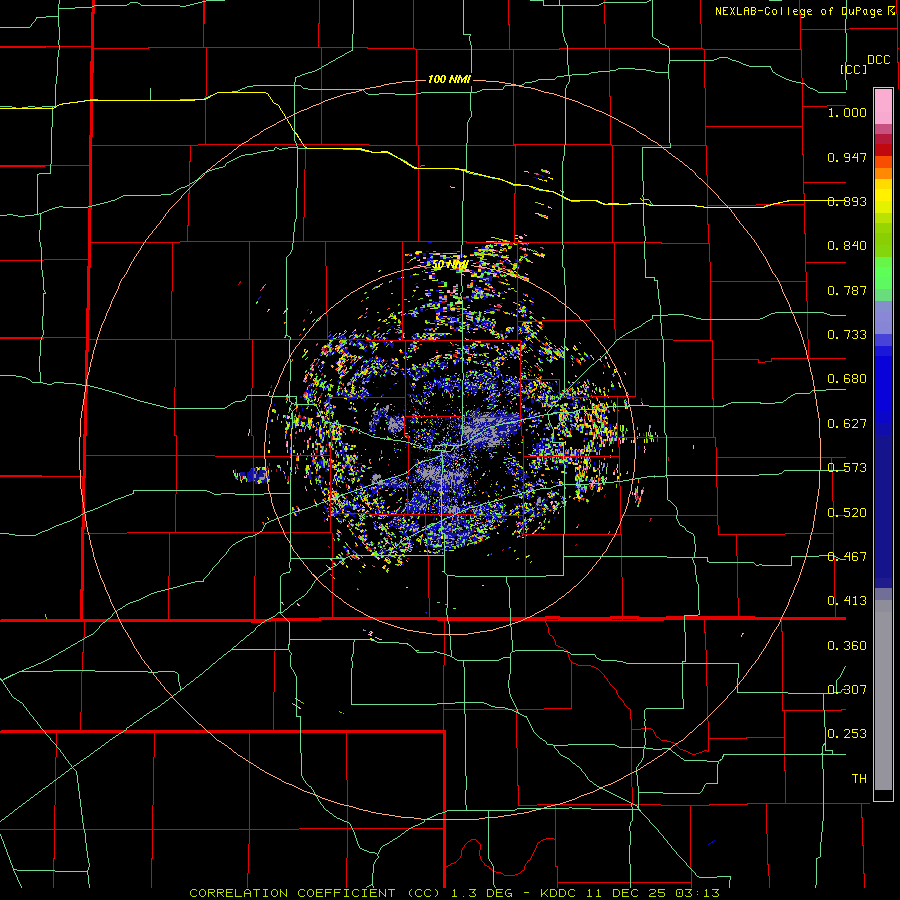The image size is (900, 900).
Task: Click the 0.467 scale value
Action: (847, 557)
